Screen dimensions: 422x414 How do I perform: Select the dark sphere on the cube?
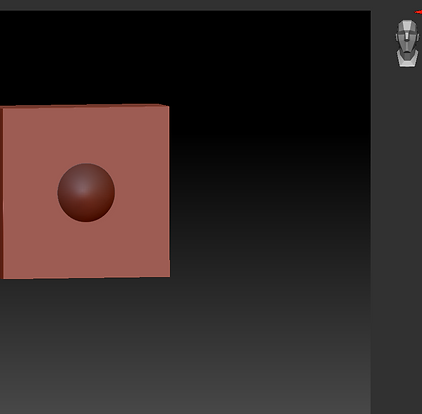[86, 192]
